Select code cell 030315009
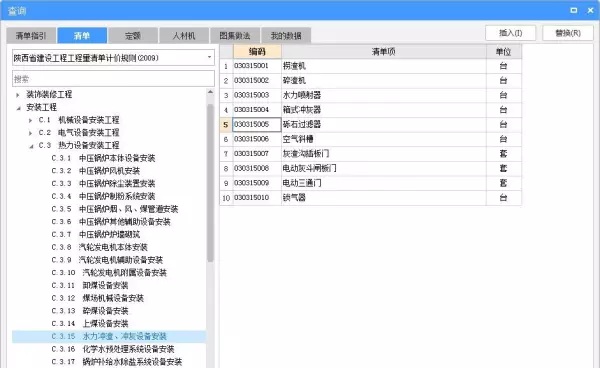Viewport: 600px width, 368px height. coord(257,183)
